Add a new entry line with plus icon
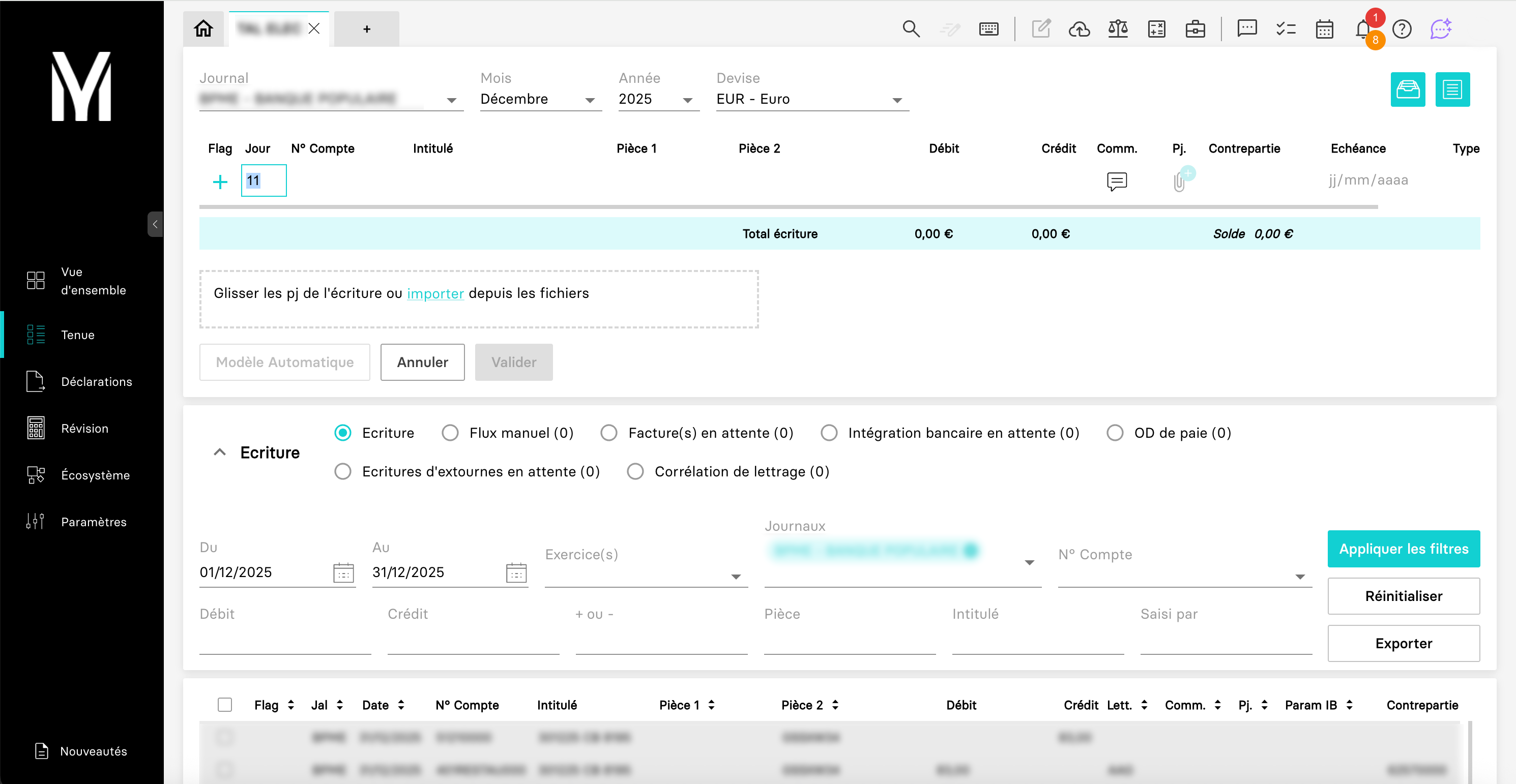Screen dimensions: 1516x784 (x=220, y=182)
